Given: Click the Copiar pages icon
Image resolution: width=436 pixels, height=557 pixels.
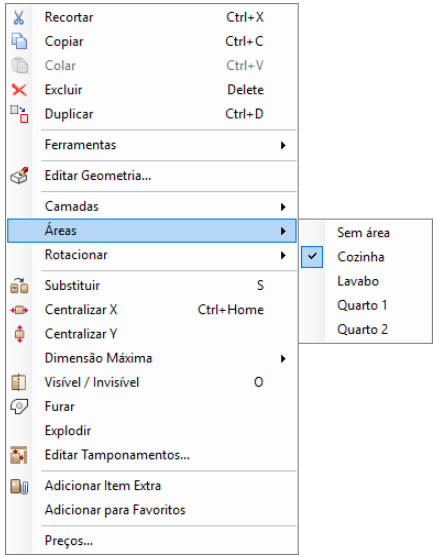Looking at the screenshot, I should [x=19, y=41].
